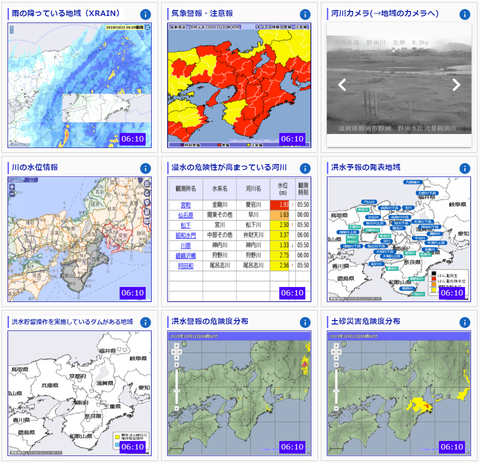Open station link in 神内川 river row
480x463 pixels.
186,245
